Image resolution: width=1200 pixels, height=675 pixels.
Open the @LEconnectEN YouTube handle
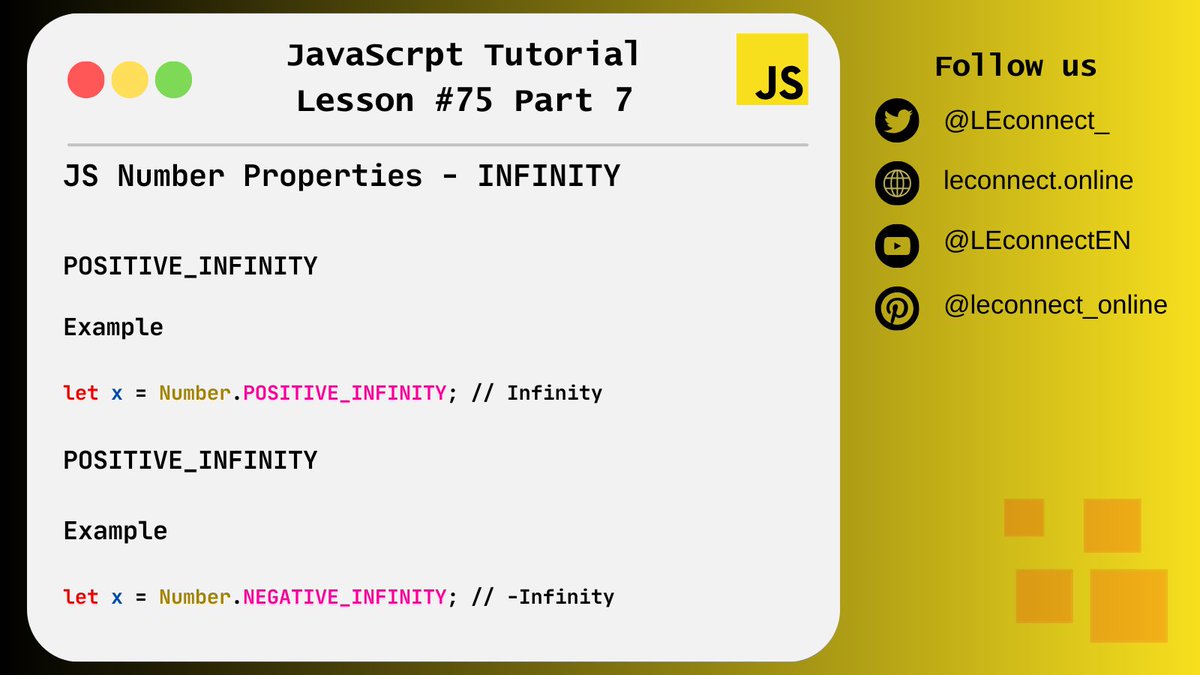coord(1037,241)
